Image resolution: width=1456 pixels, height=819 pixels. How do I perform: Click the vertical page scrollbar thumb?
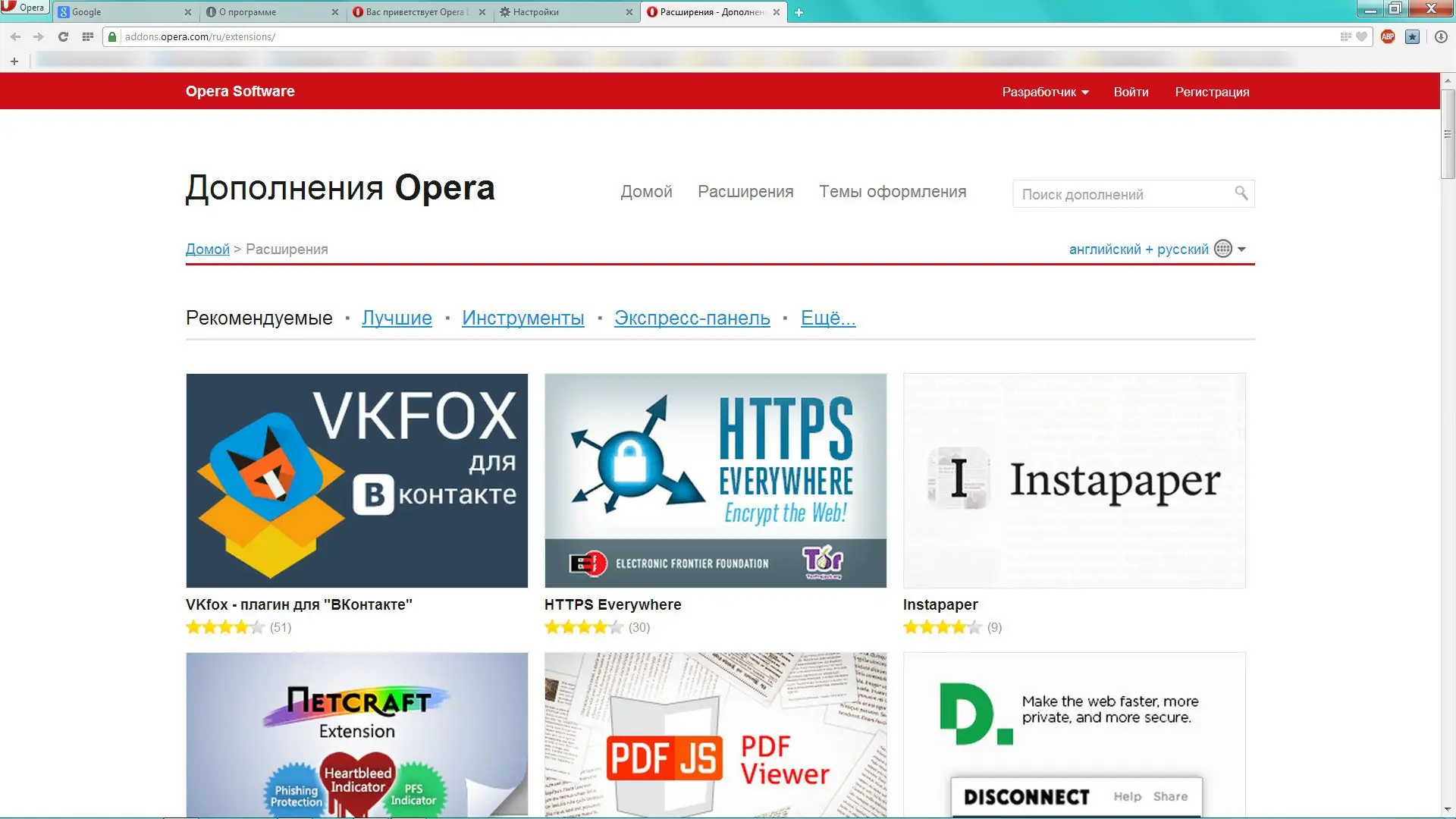pyautogui.click(x=1448, y=133)
